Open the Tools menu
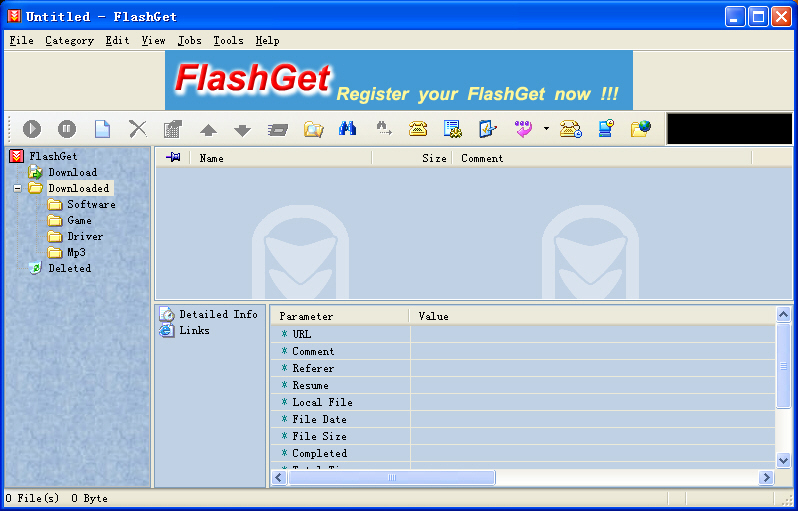The image size is (798, 511). click(x=228, y=41)
